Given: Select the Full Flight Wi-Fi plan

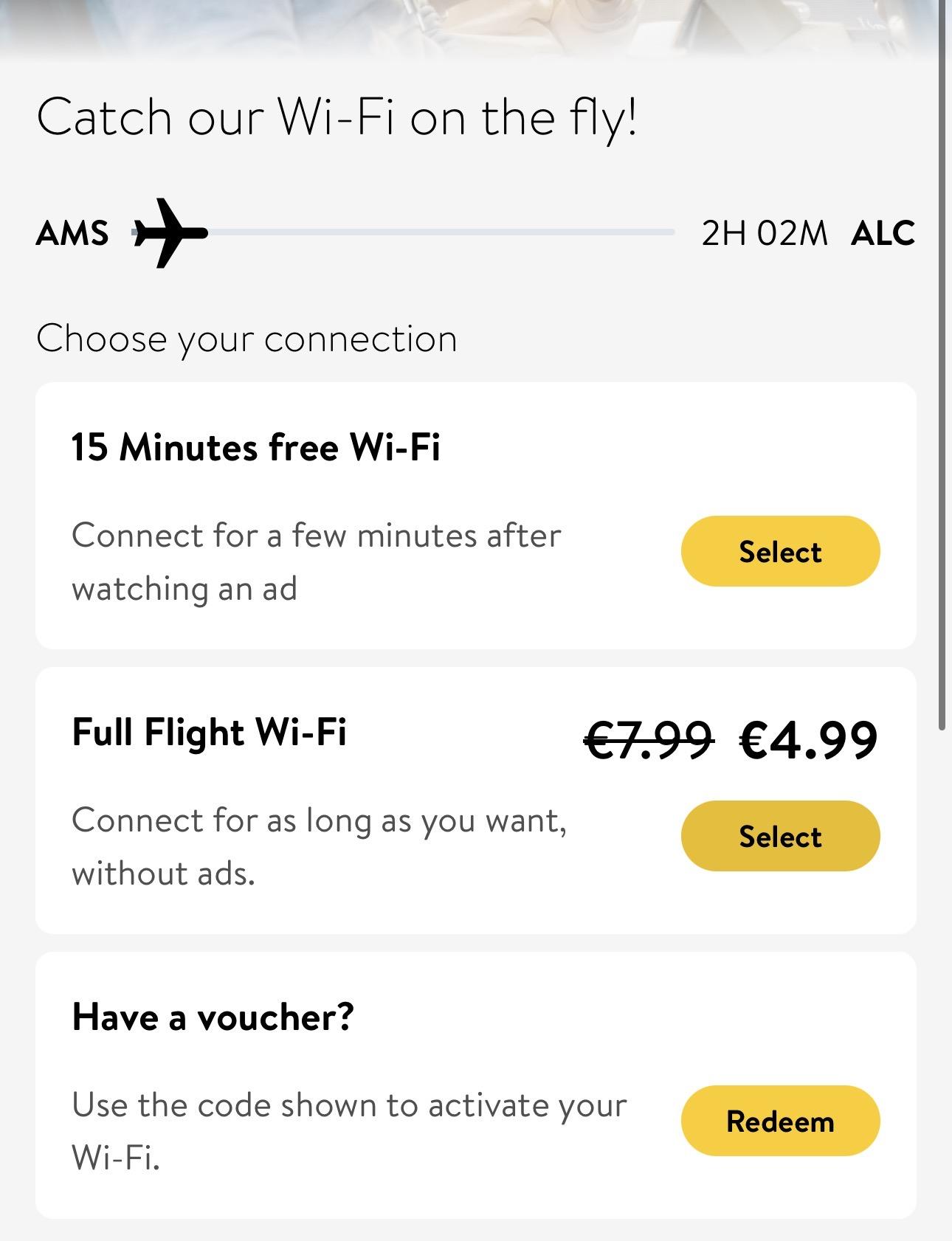Looking at the screenshot, I should (x=780, y=836).
